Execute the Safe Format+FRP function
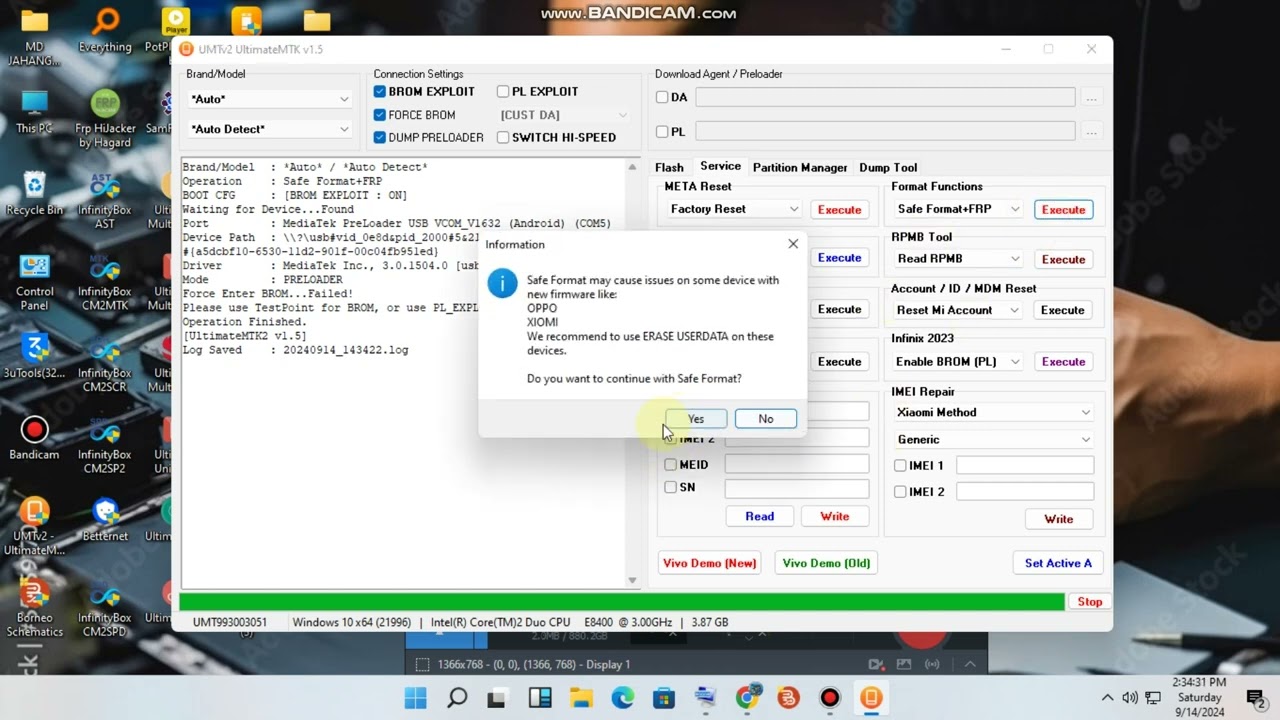The height and width of the screenshot is (720, 1280). (x=1063, y=209)
